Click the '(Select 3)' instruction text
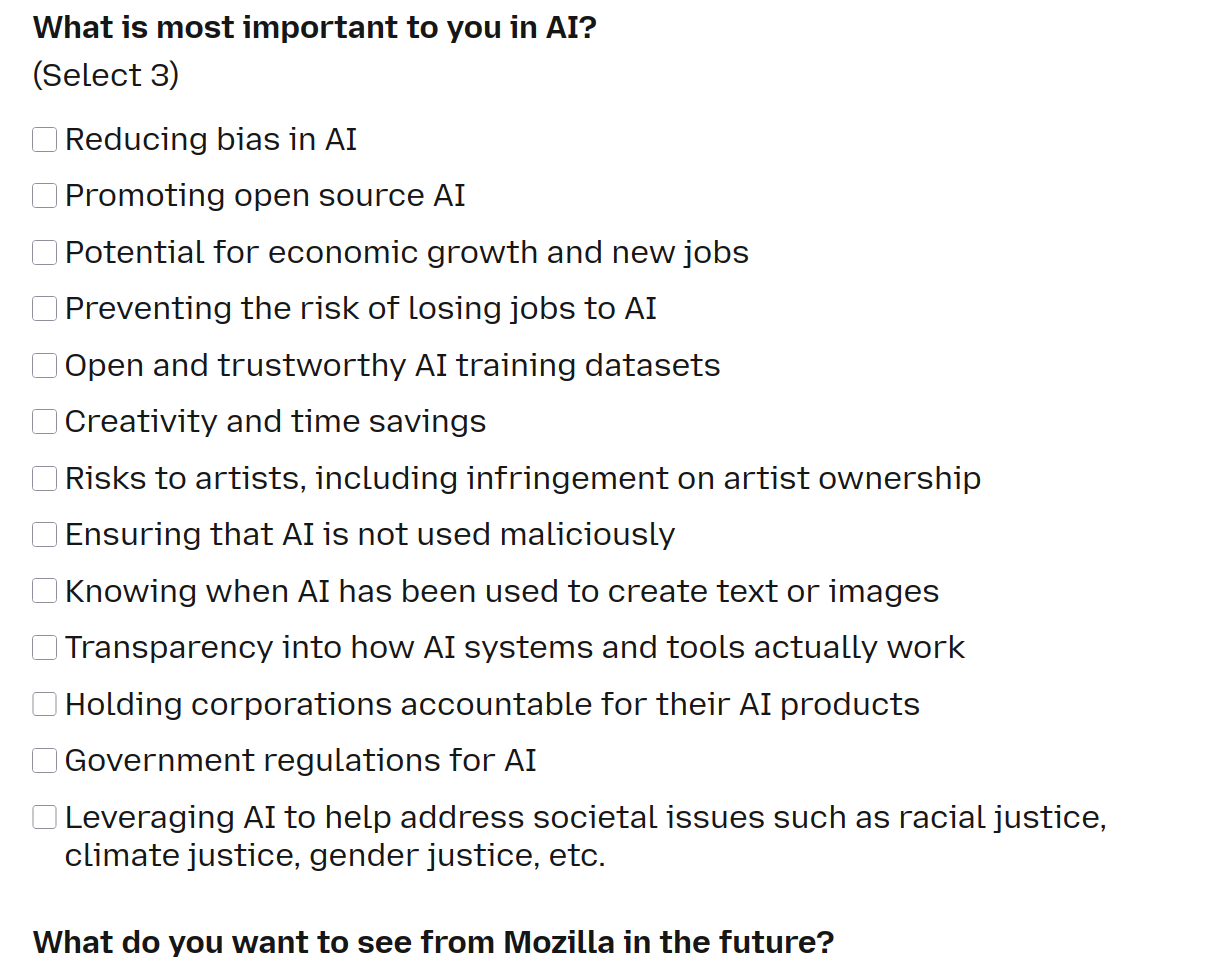Viewport: 1208px width, 957px height. tap(106, 75)
